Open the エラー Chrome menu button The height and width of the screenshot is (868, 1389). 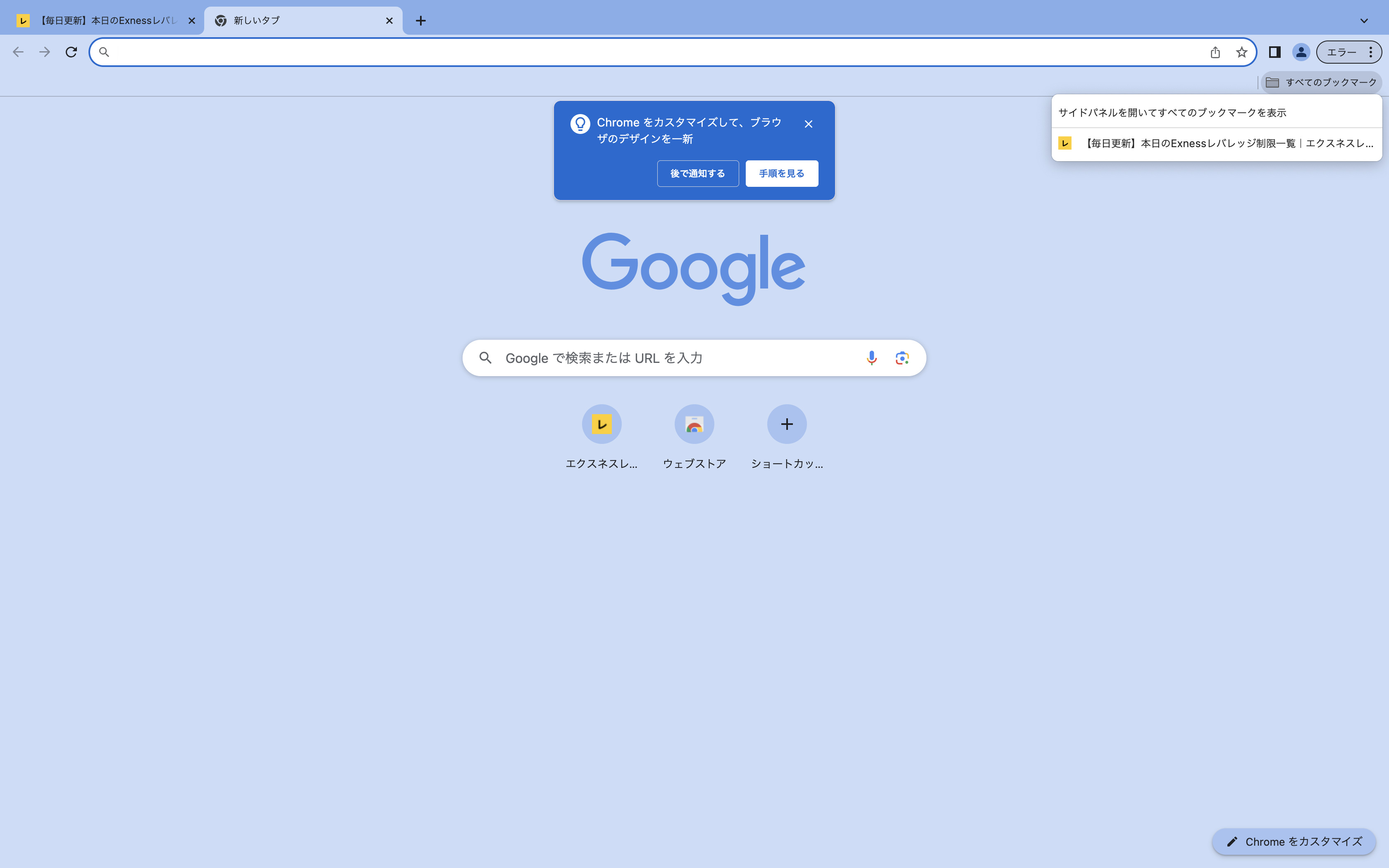coord(1349,52)
